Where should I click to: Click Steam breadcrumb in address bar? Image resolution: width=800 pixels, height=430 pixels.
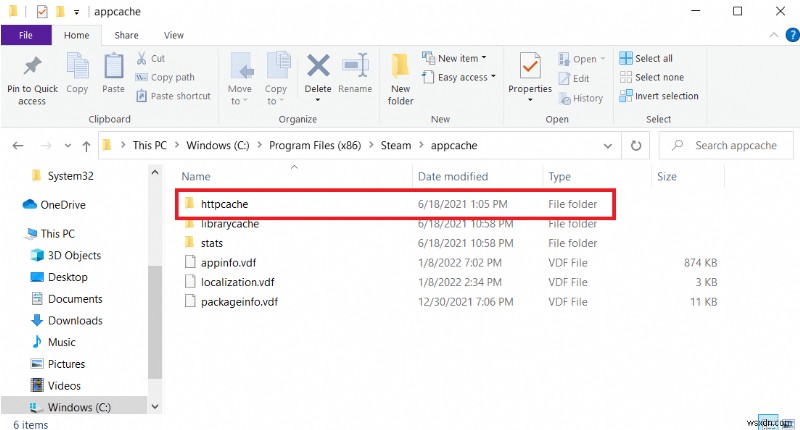point(395,145)
